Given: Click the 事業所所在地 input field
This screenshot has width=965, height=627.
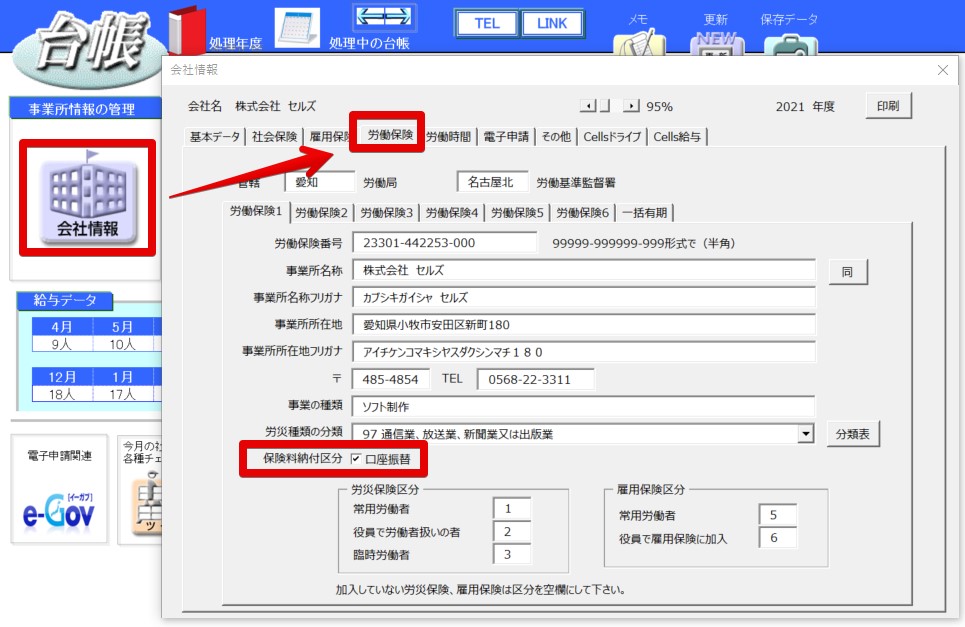Looking at the screenshot, I should (584, 325).
